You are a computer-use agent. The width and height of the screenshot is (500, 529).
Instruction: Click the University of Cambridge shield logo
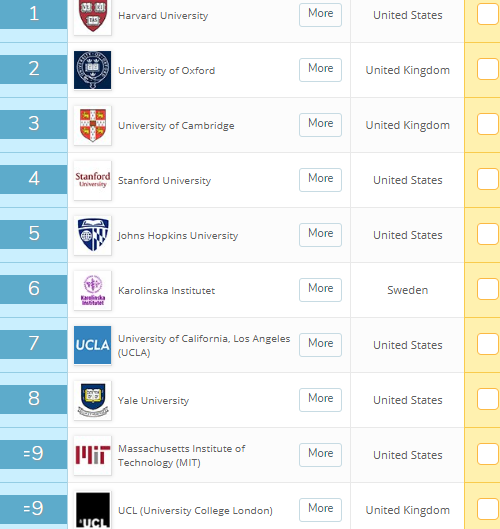pos(93,125)
